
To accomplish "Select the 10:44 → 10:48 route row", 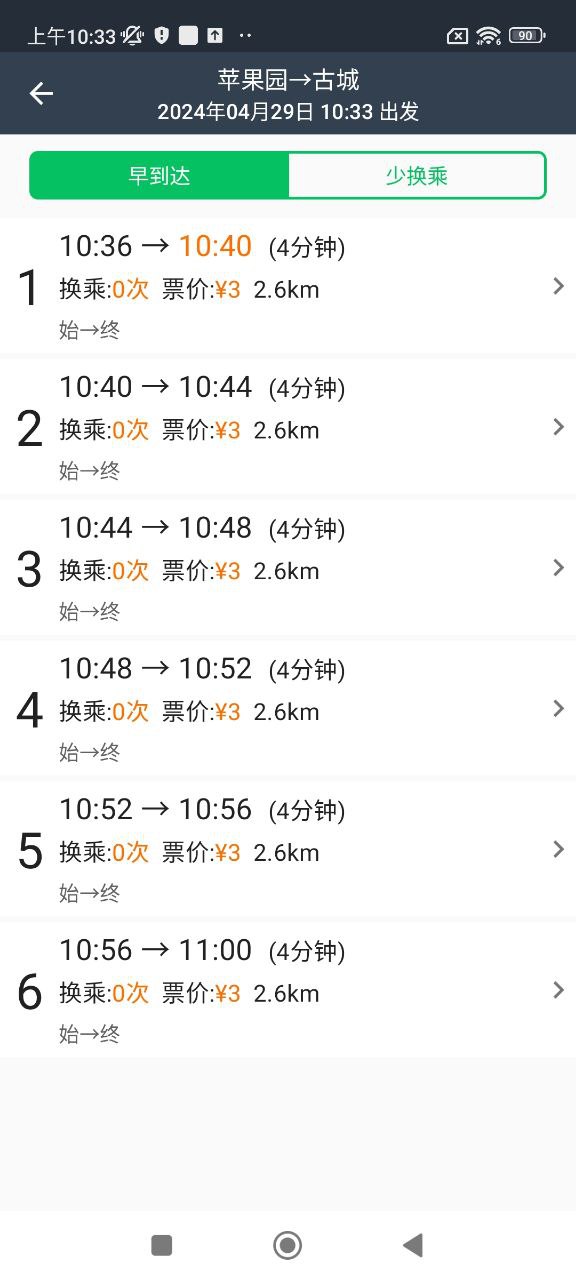I will pos(288,568).
